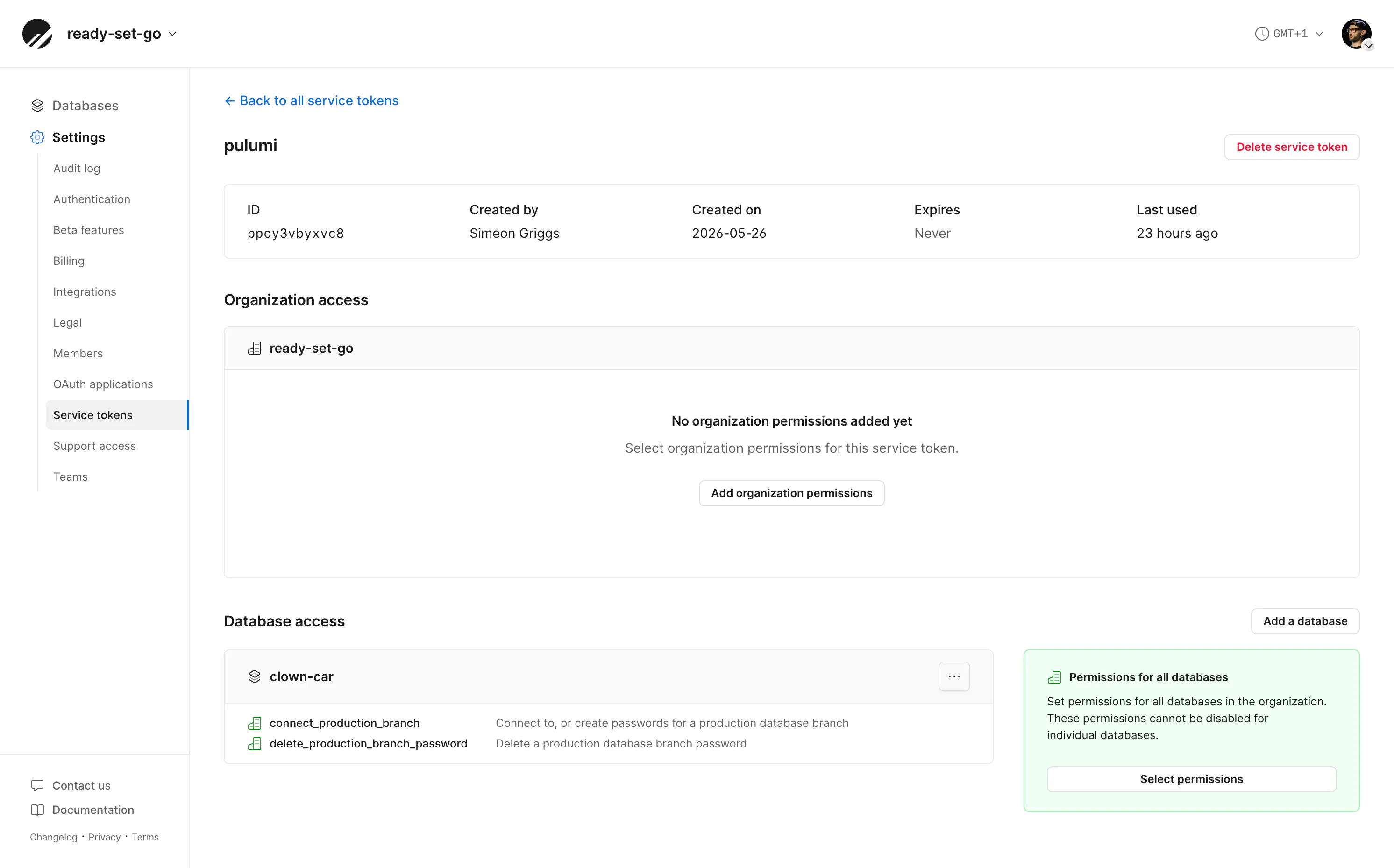Open the Documentation link
This screenshot has height=868, width=1394.
click(x=93, y=810)
